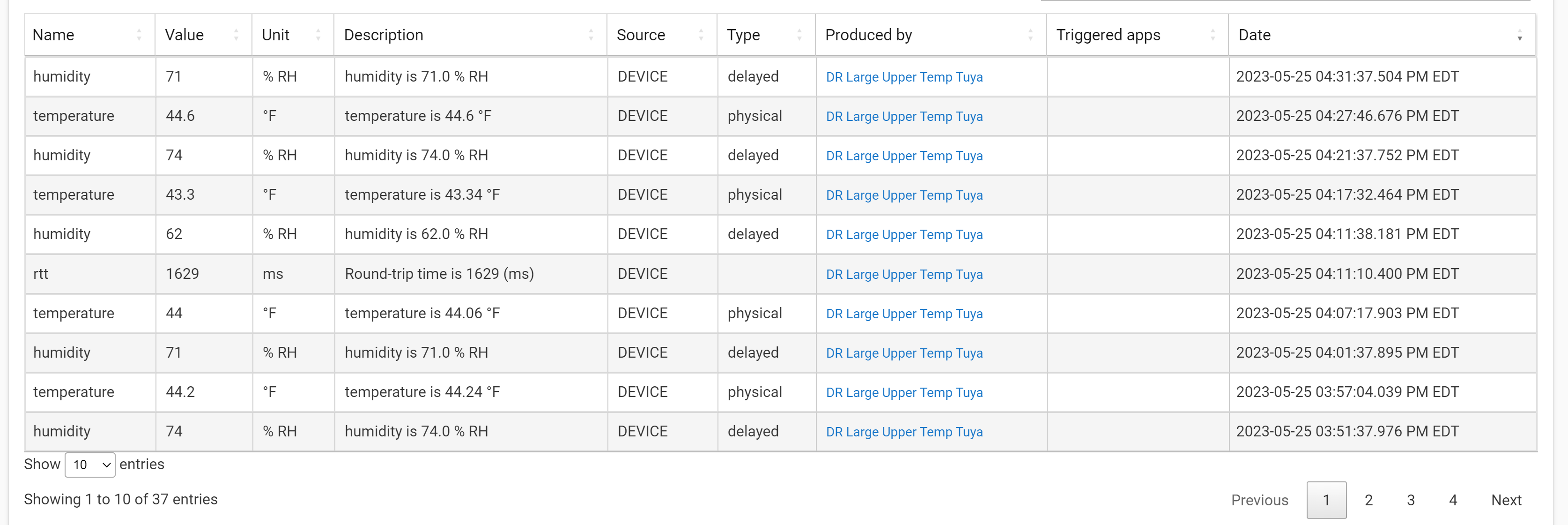The image size is (1568, 525).
Task: Open device link in 03:51:37.976 PM row
Action: pyautogui.click(x=904, y=432)
